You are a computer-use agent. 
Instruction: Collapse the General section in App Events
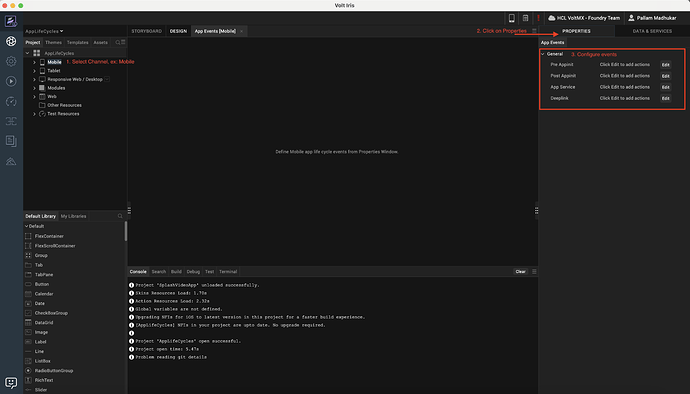tap(543, 54)
